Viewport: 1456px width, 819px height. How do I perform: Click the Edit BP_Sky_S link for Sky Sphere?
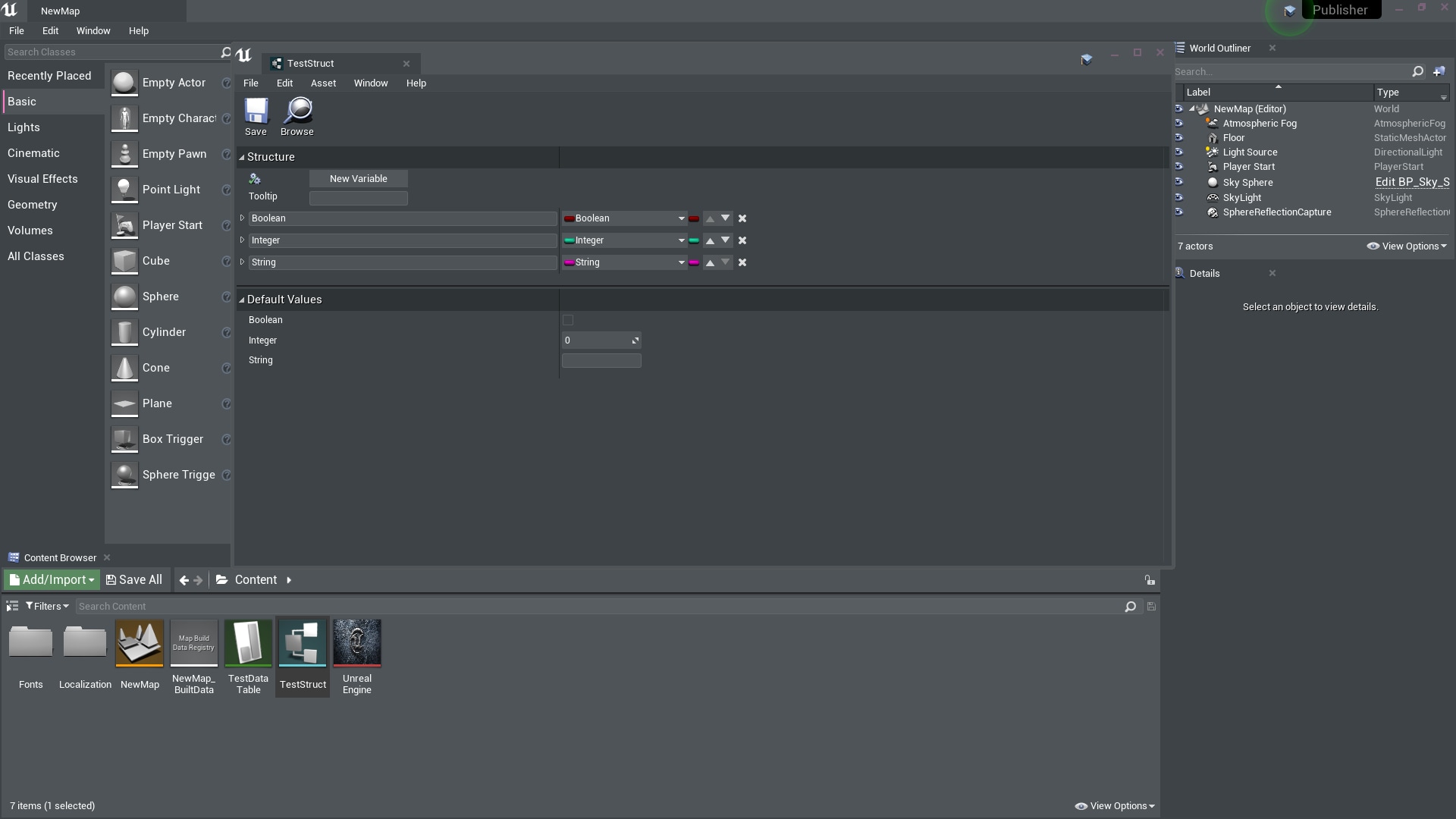[x=1411, y=182]
